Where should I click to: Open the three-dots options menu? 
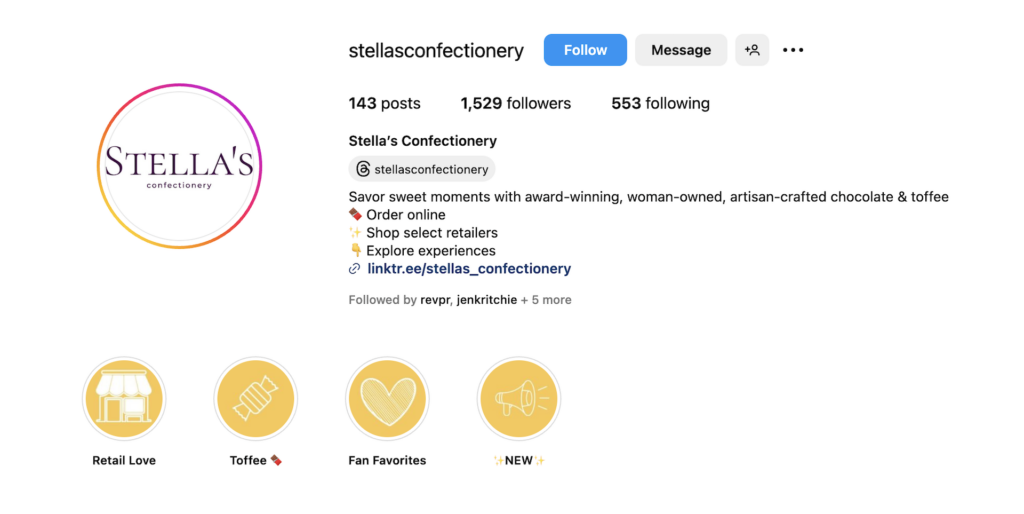coord(793,50)
